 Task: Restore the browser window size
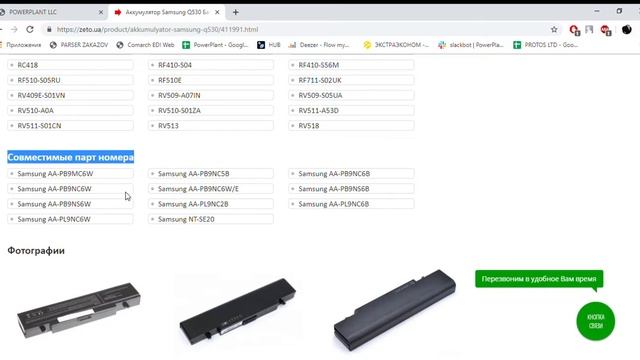tap(619, 11)
